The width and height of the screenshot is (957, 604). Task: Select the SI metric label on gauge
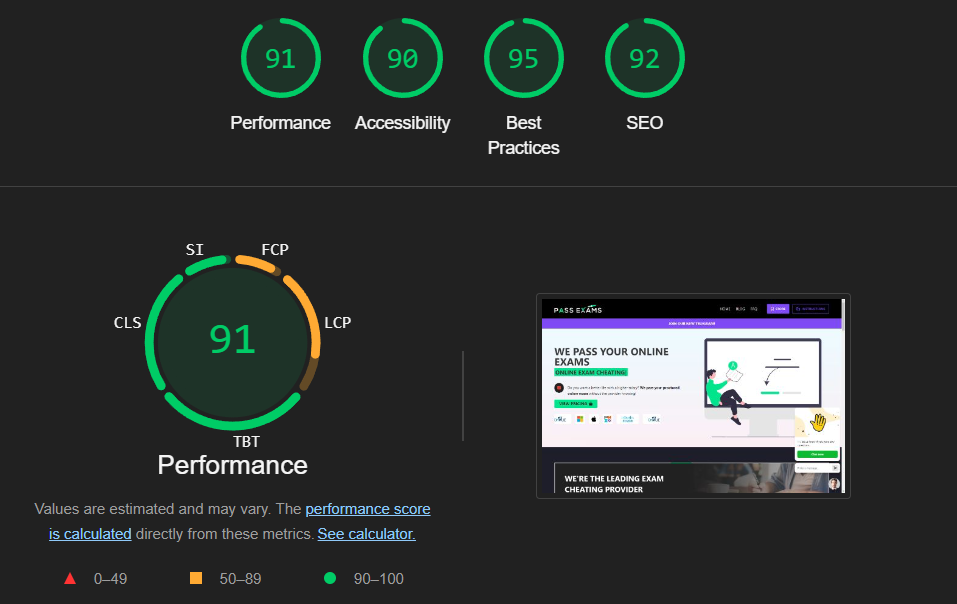(x=195, y=250)
